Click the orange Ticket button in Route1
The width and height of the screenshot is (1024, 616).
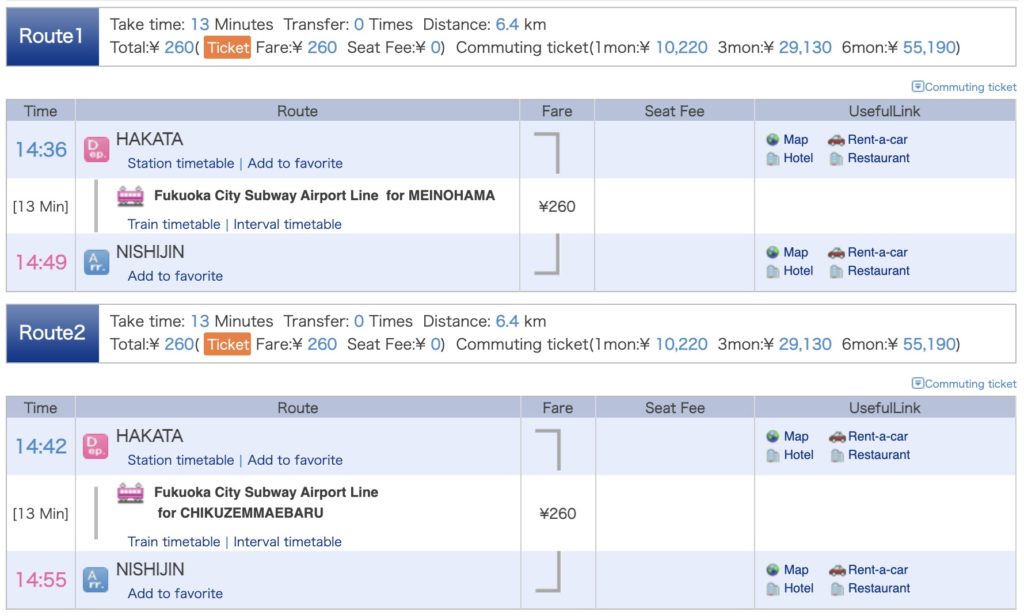tap(227, 48)
